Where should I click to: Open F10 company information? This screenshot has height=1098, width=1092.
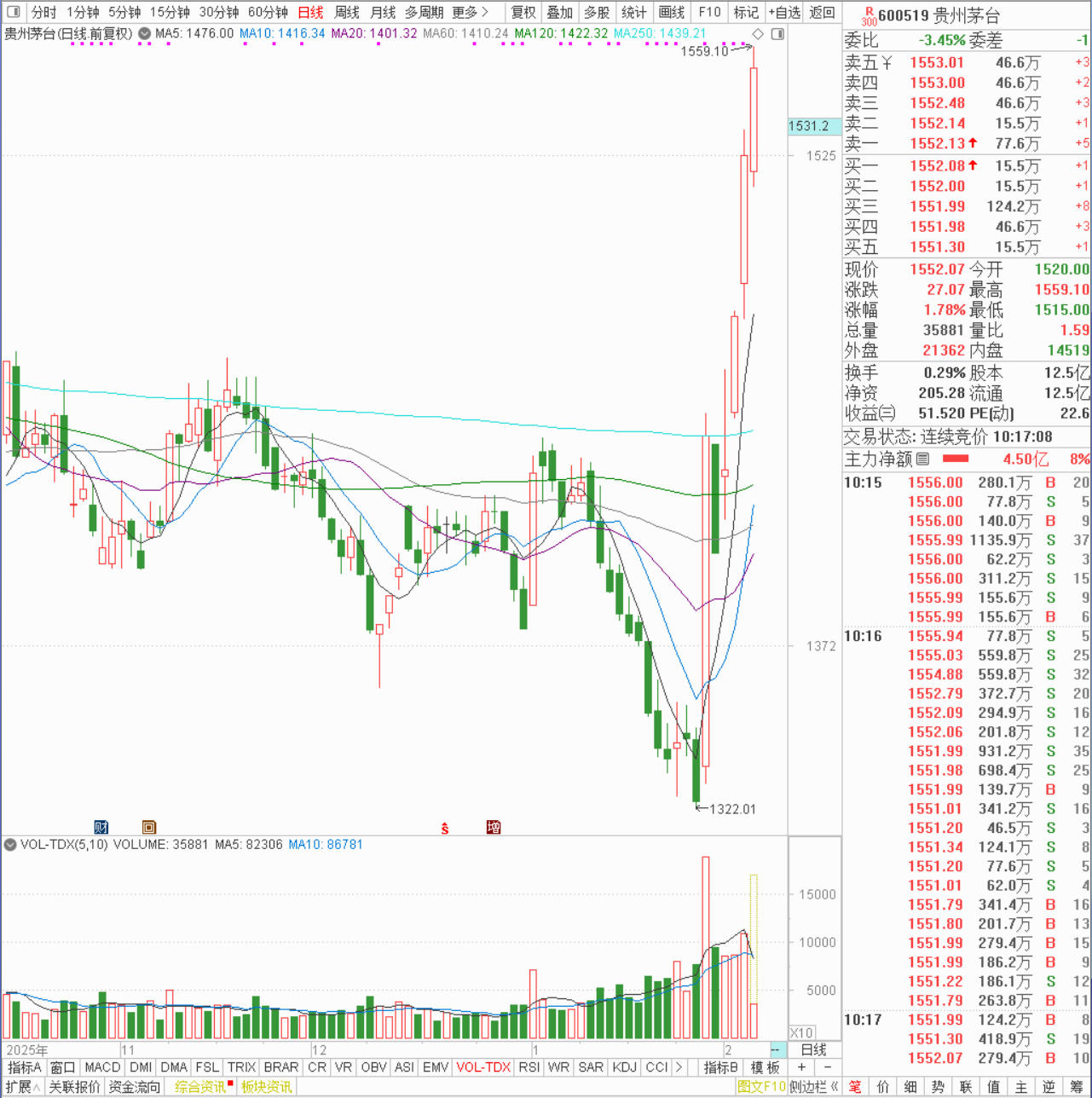click(709, 12)
